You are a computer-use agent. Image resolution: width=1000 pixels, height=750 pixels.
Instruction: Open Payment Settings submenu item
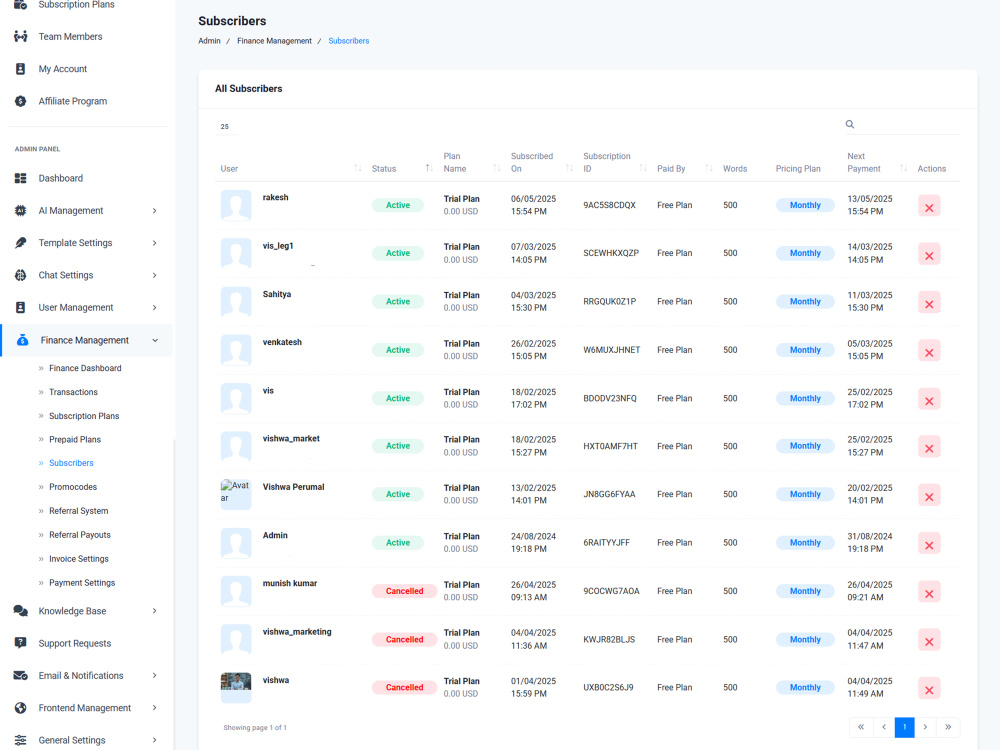click(x=82, y=583)
